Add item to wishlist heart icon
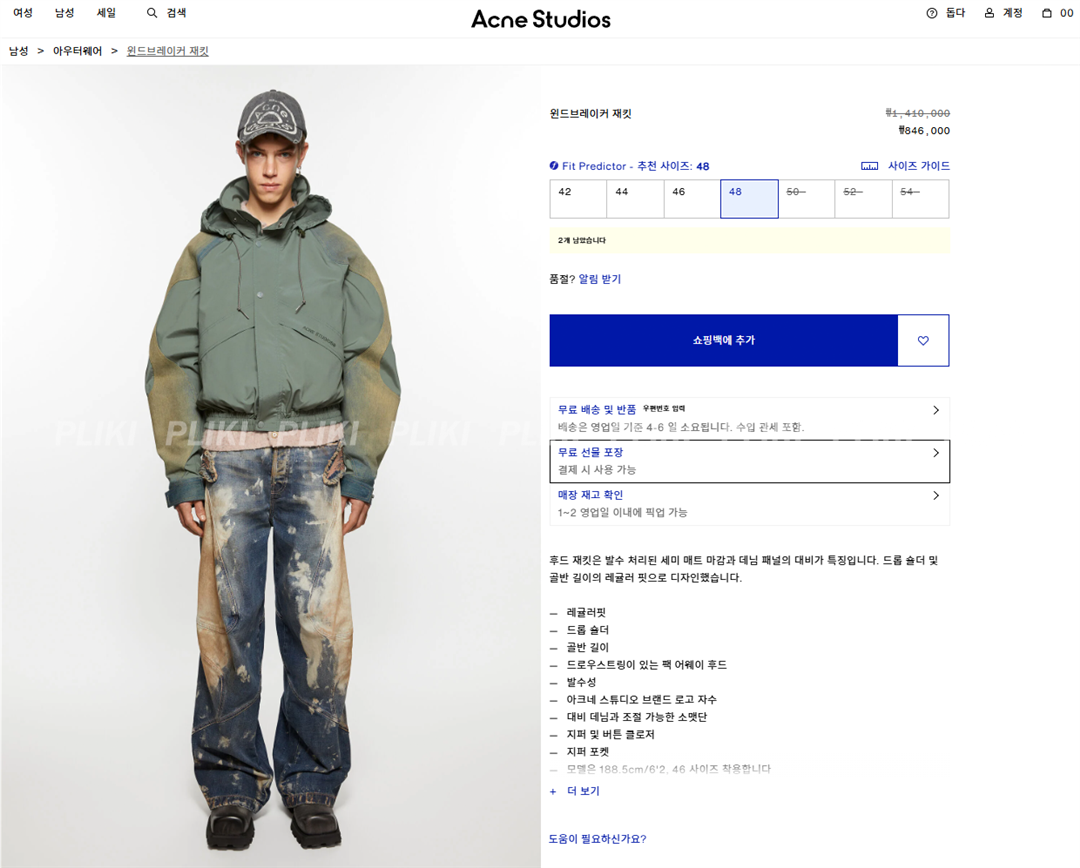The height and width of the screenshot is (868, 1080). (x=923, y=340)
